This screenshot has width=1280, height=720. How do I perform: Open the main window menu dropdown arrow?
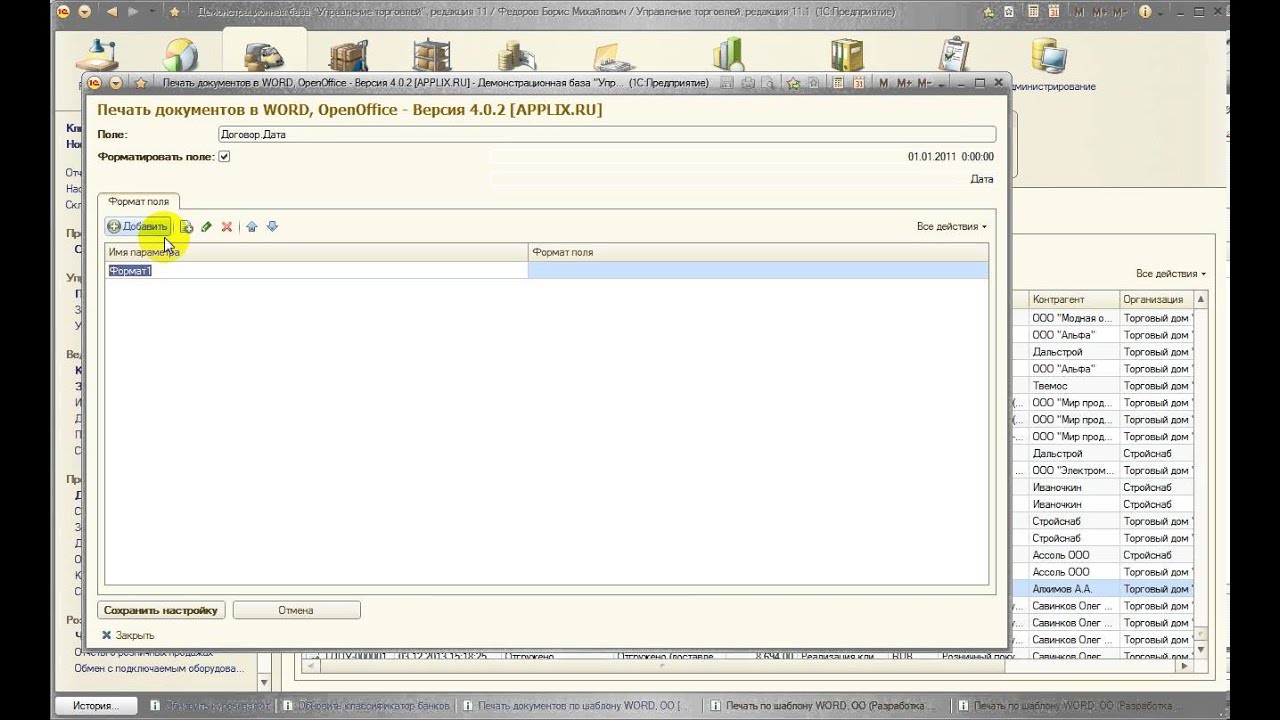[84, 12]
